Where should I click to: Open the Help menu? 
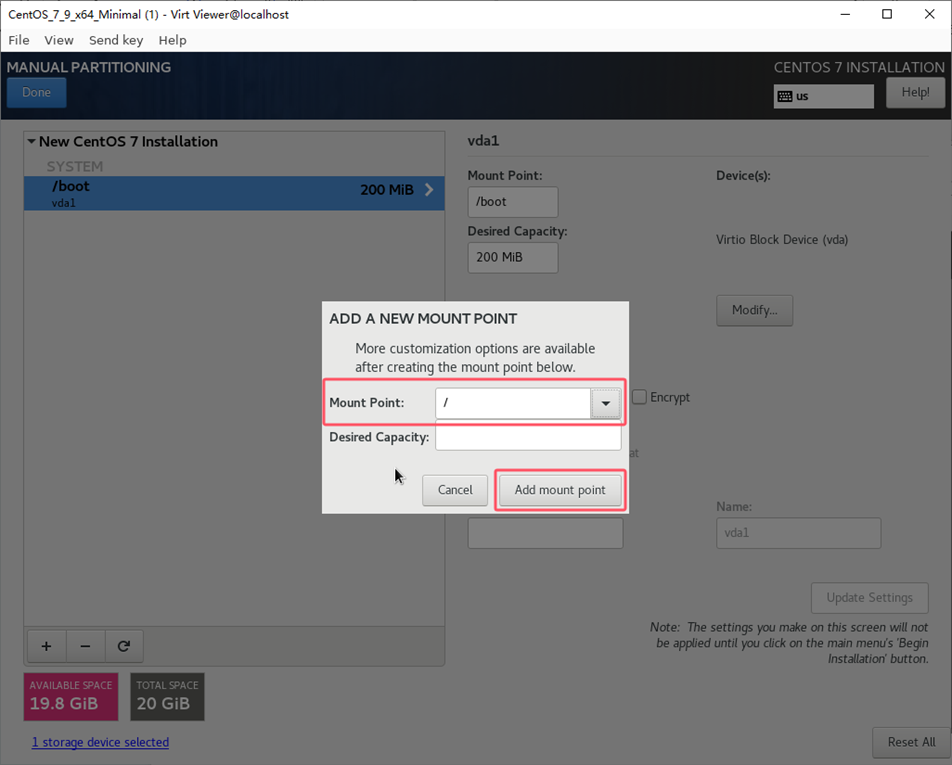[x=172, y=40]
